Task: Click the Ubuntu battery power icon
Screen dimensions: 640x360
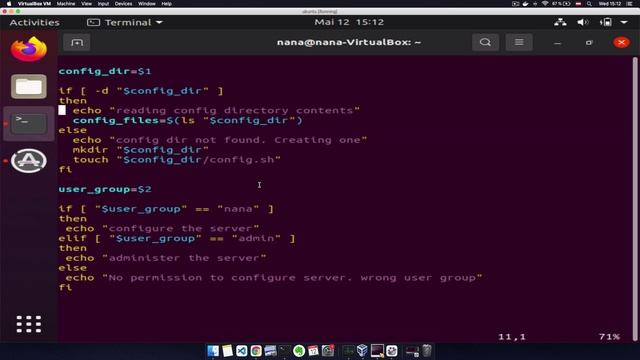Action: (x=606, y=22)
